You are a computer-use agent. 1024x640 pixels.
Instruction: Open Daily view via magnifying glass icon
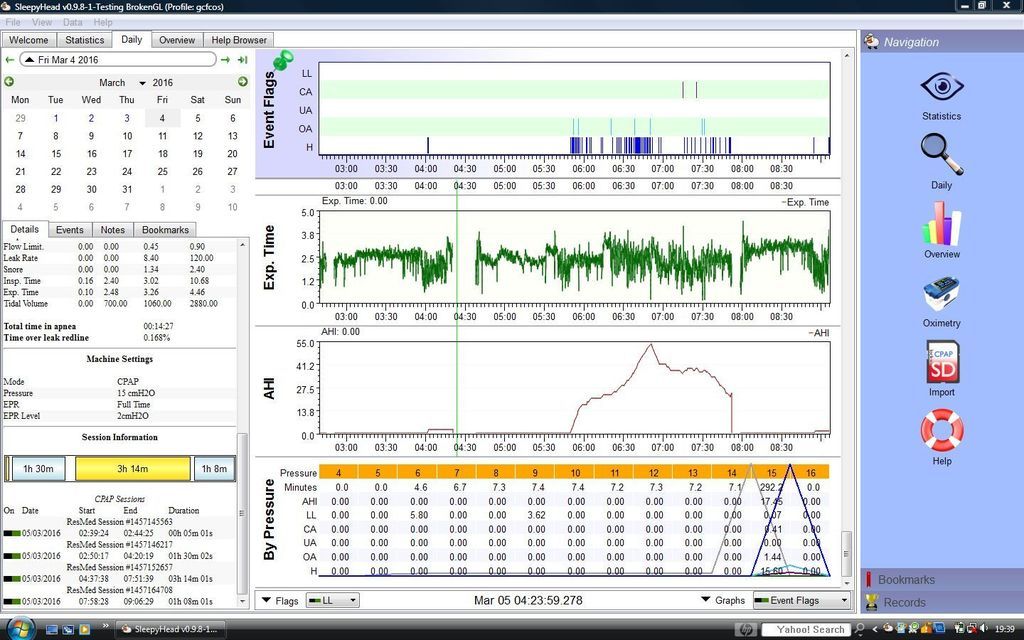942,155
